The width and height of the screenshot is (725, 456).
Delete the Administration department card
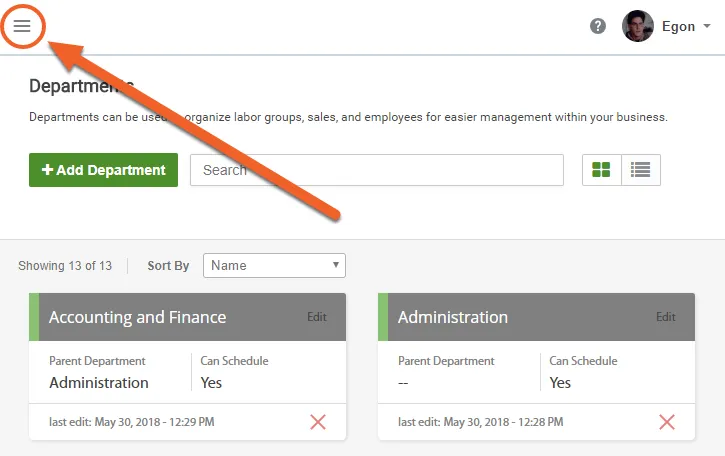point(667,422)
